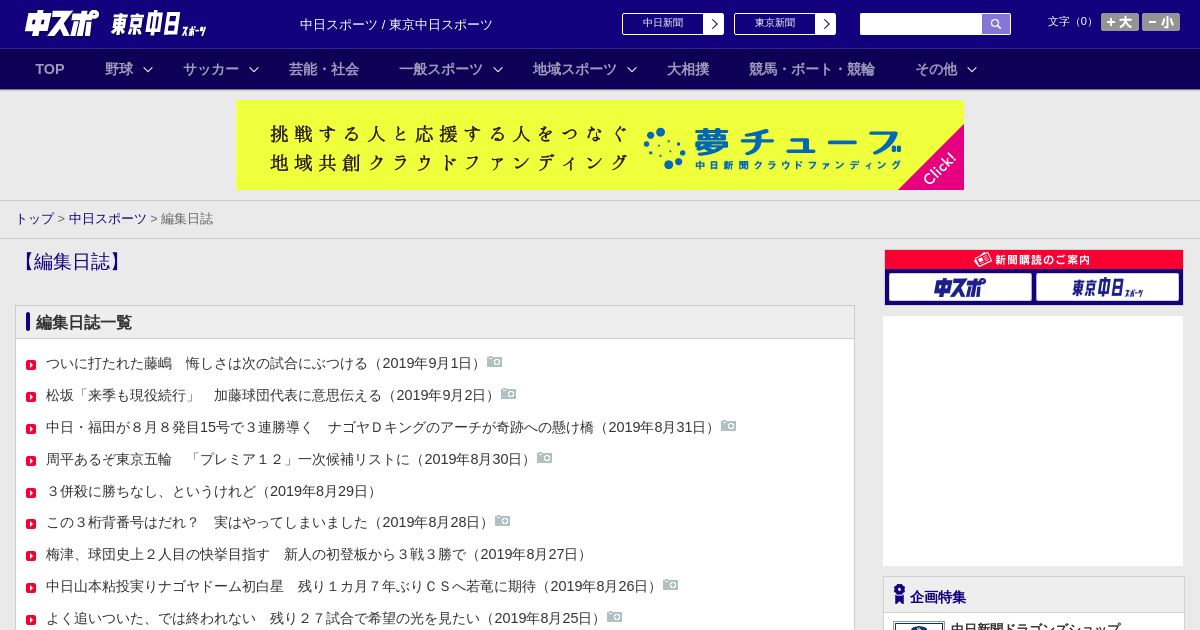Click the 新聞購読のご案内 banner heading

point(1034,260)
